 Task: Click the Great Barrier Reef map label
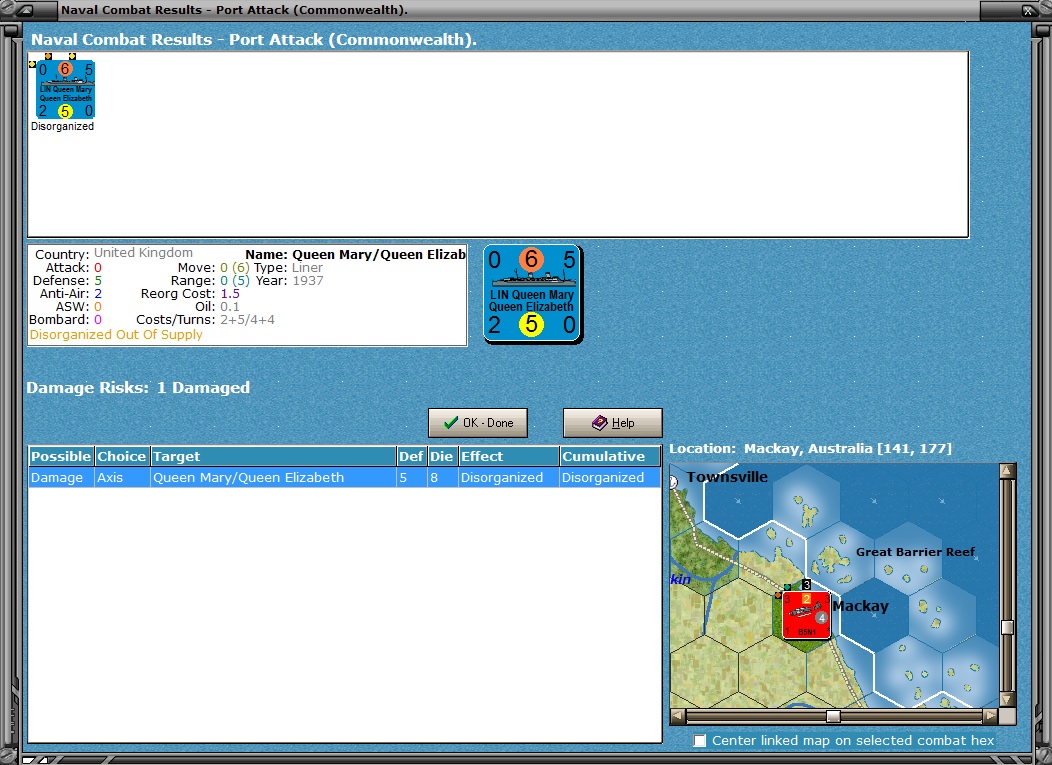[915, 552]
